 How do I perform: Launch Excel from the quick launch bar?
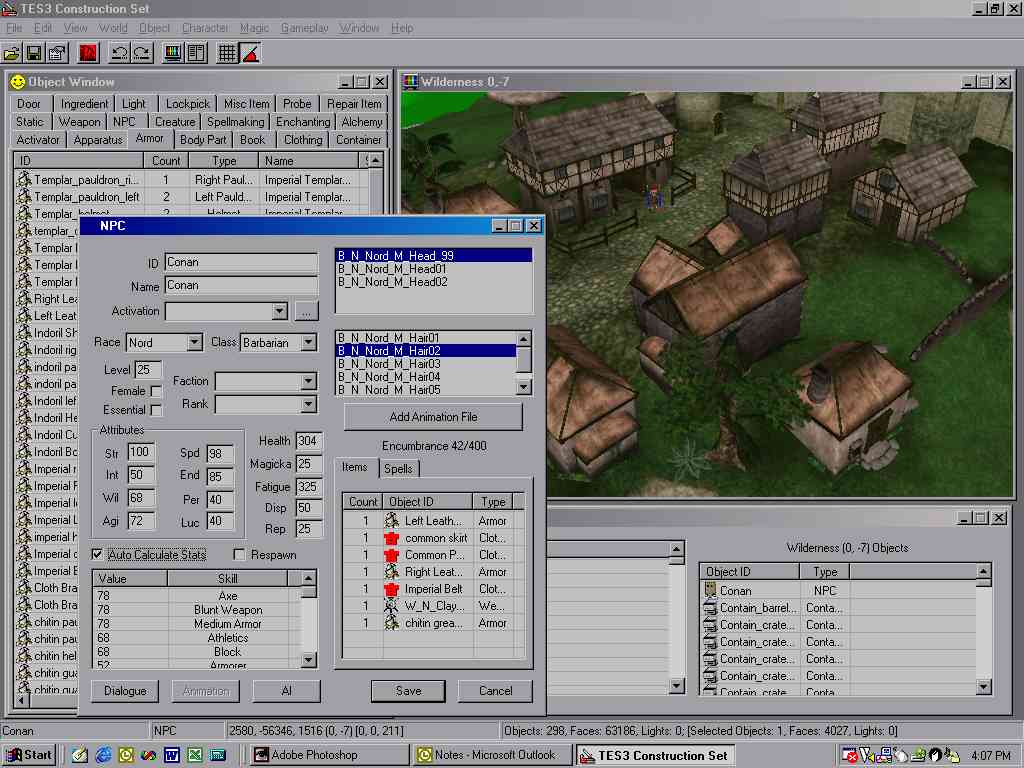point(195,755)
